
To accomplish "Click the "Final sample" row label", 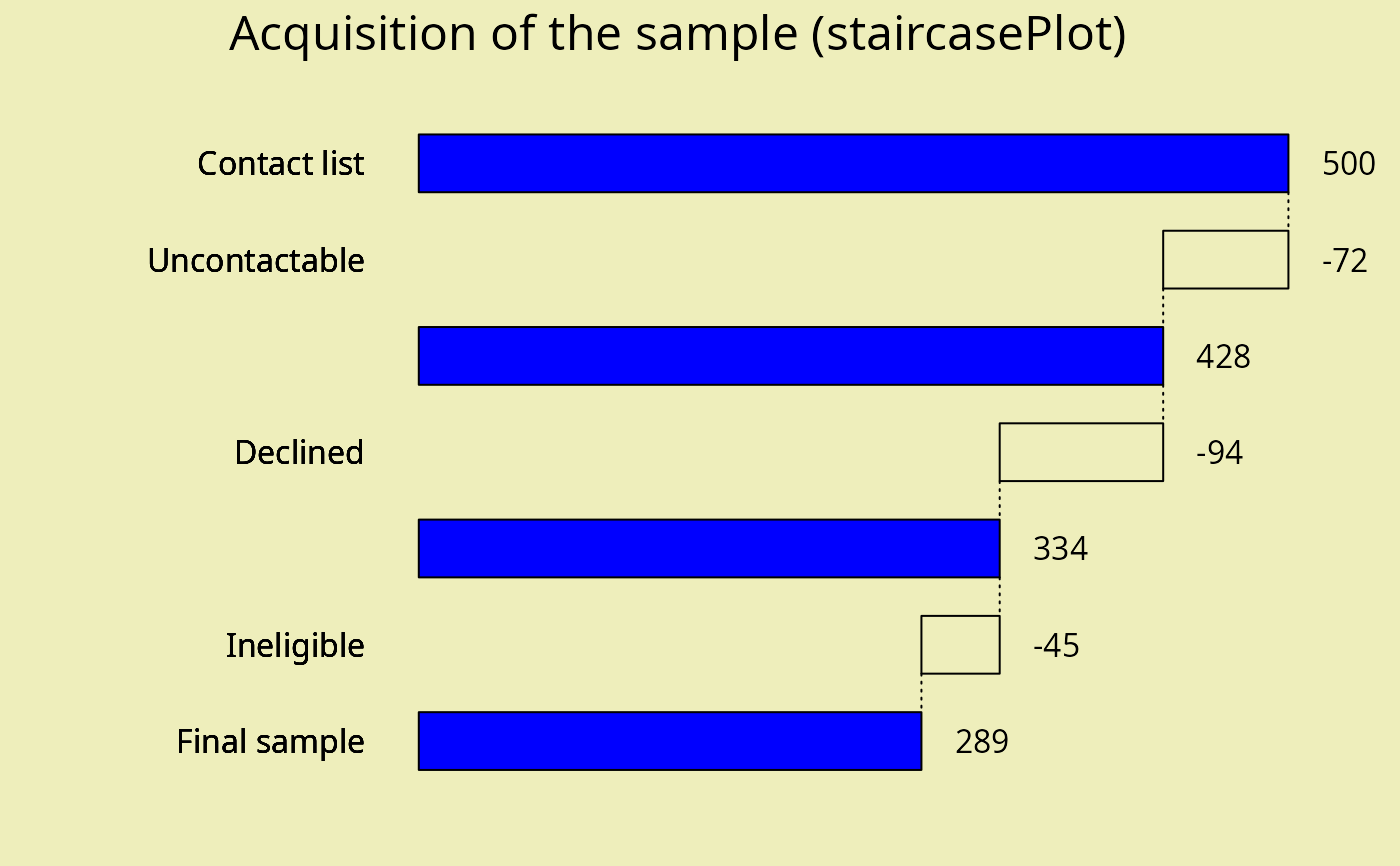I will coord(271,742).
